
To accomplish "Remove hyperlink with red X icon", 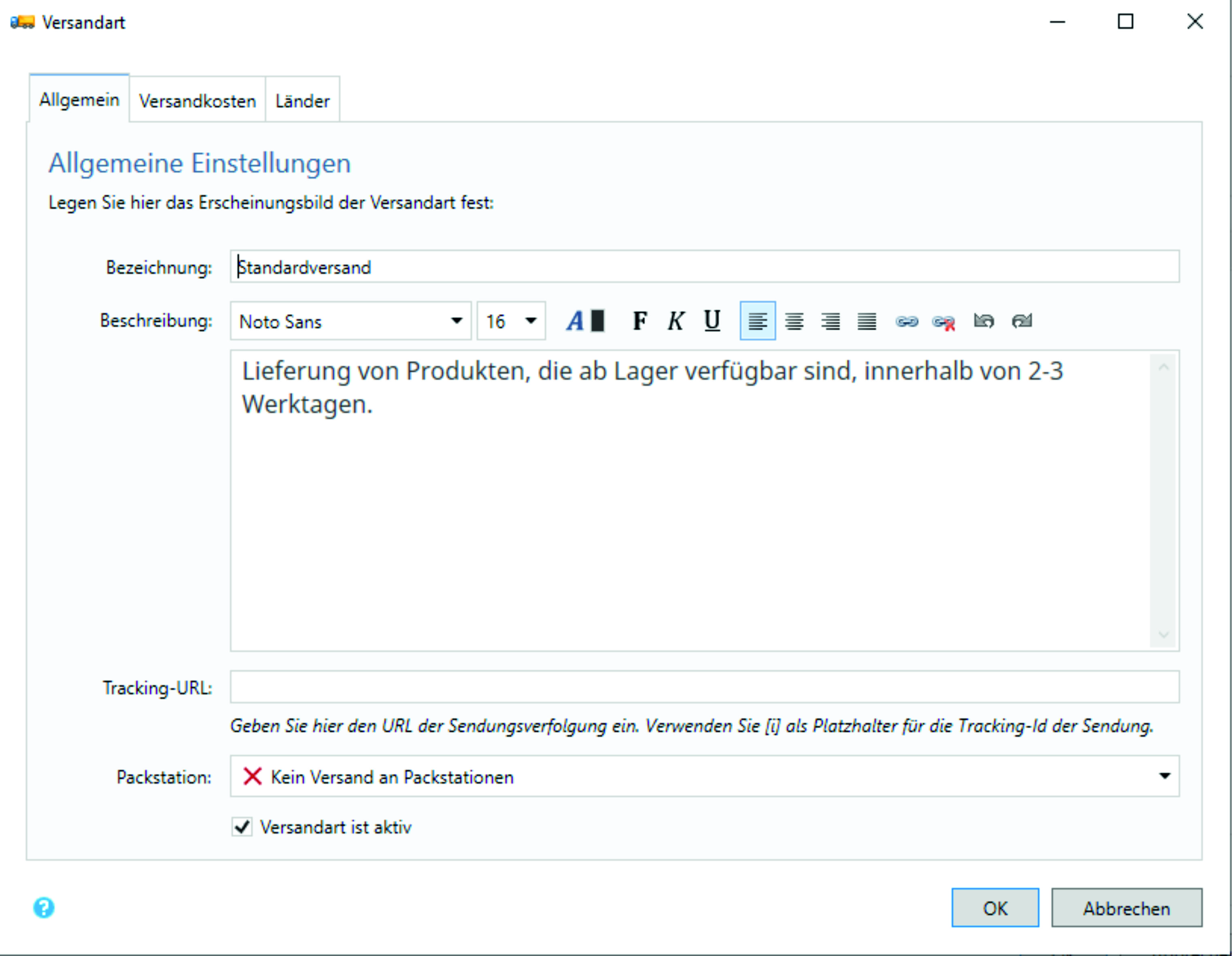I will click(944, 322).
